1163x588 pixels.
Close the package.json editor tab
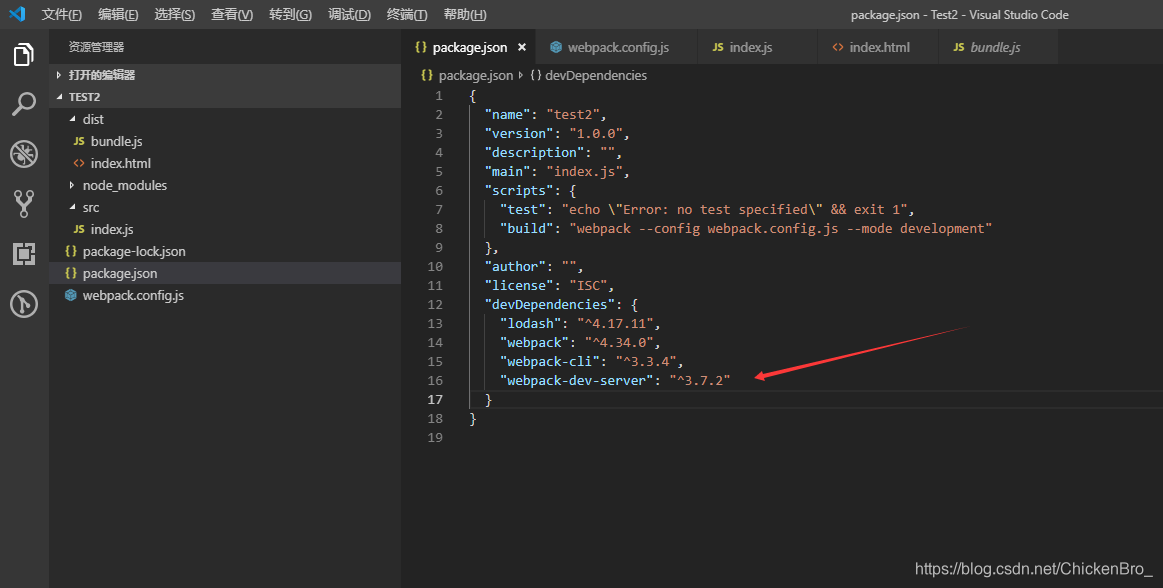(x=522, y=47)
